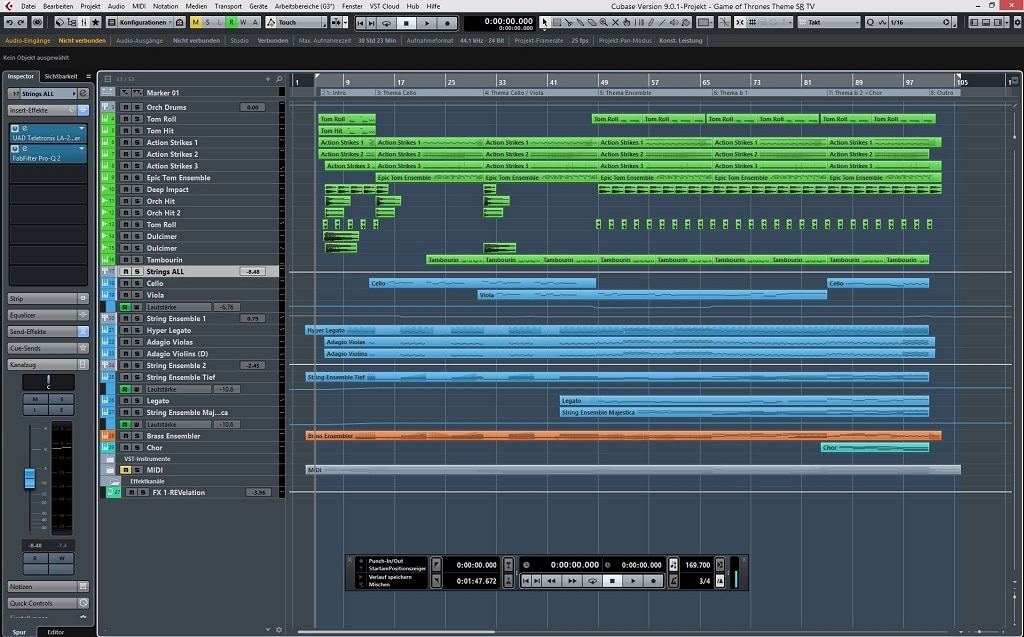
Task: Select the Line tool
Action: (x=662, y=22)
